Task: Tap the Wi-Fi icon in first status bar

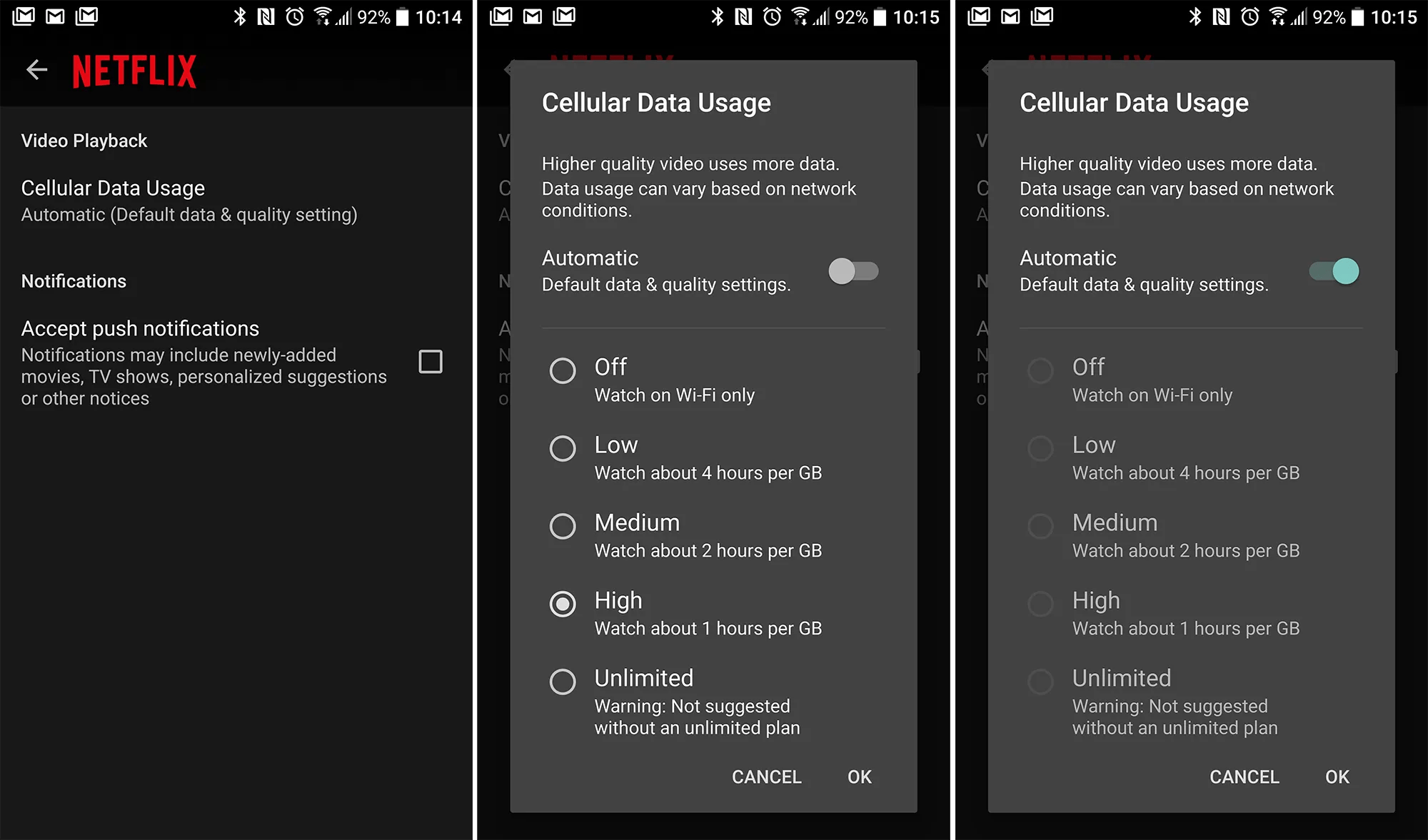Action: pos(323,16)
